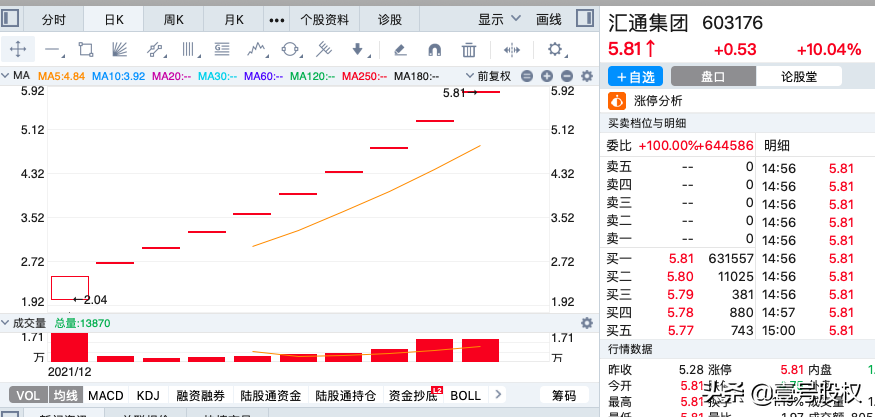
Task: Select the BOLL indicator tab
Action: tap(465, 395)
